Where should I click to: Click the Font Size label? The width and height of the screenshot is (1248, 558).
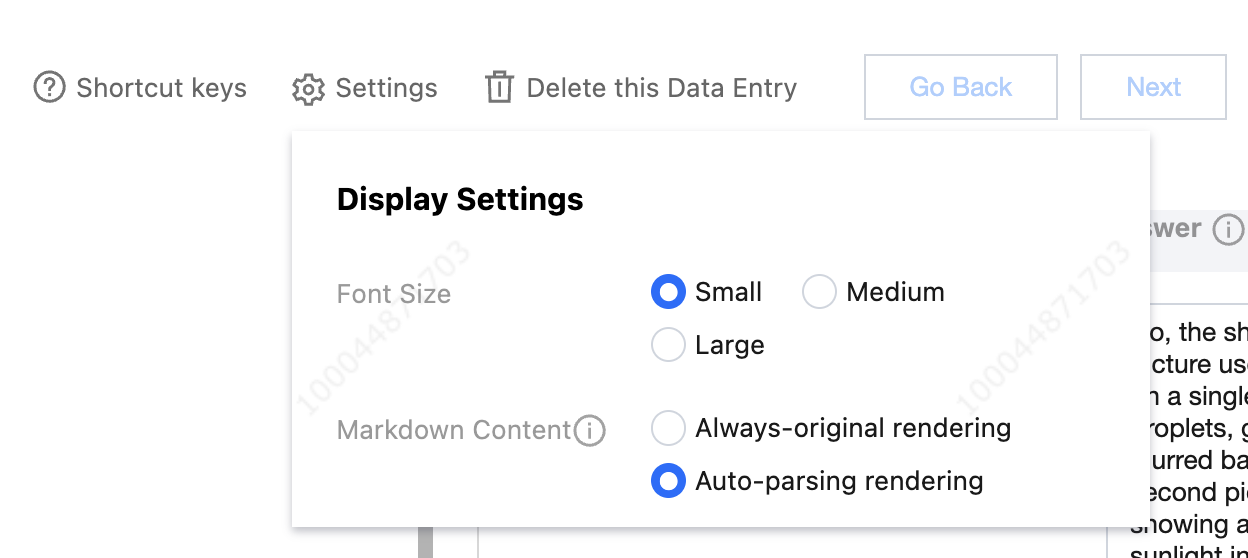394,294
